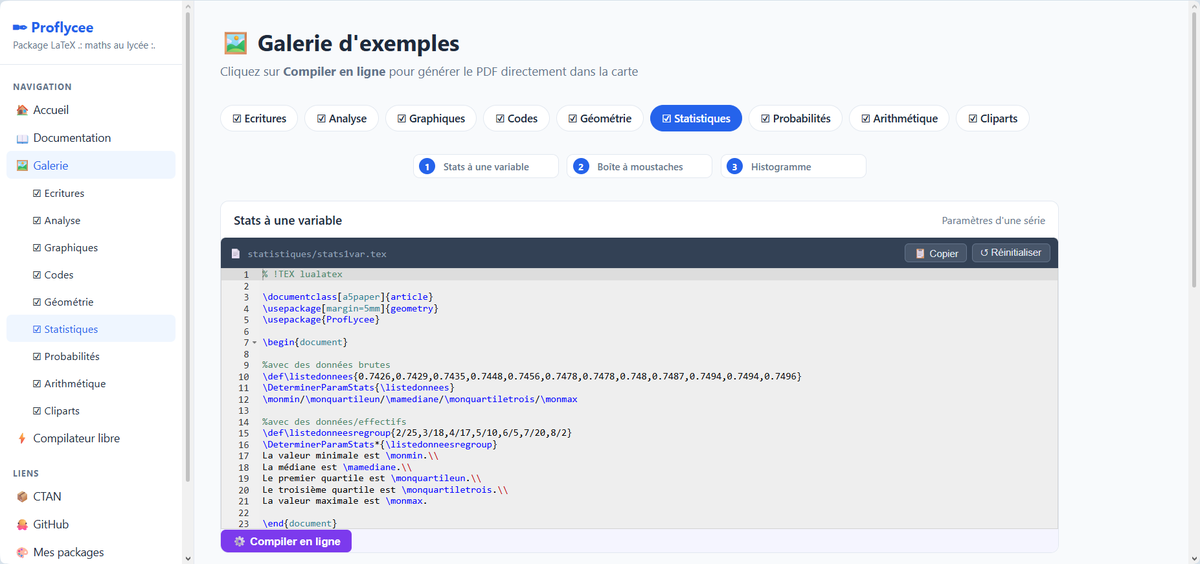
Task: Select the Arithmétique category chip
Action: click(899, 118)
